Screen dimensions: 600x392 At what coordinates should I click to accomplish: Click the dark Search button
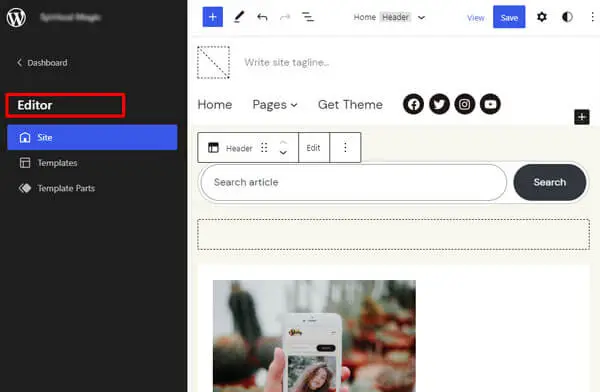click(549, 182)
